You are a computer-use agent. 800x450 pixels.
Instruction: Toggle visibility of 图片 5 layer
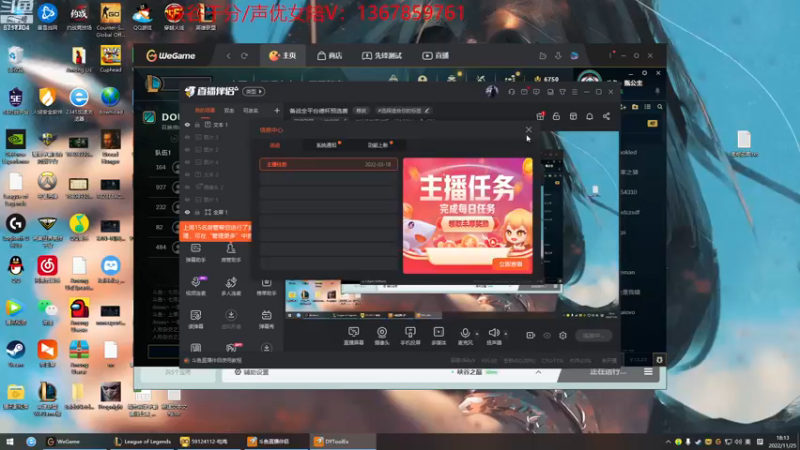[187, 199]
